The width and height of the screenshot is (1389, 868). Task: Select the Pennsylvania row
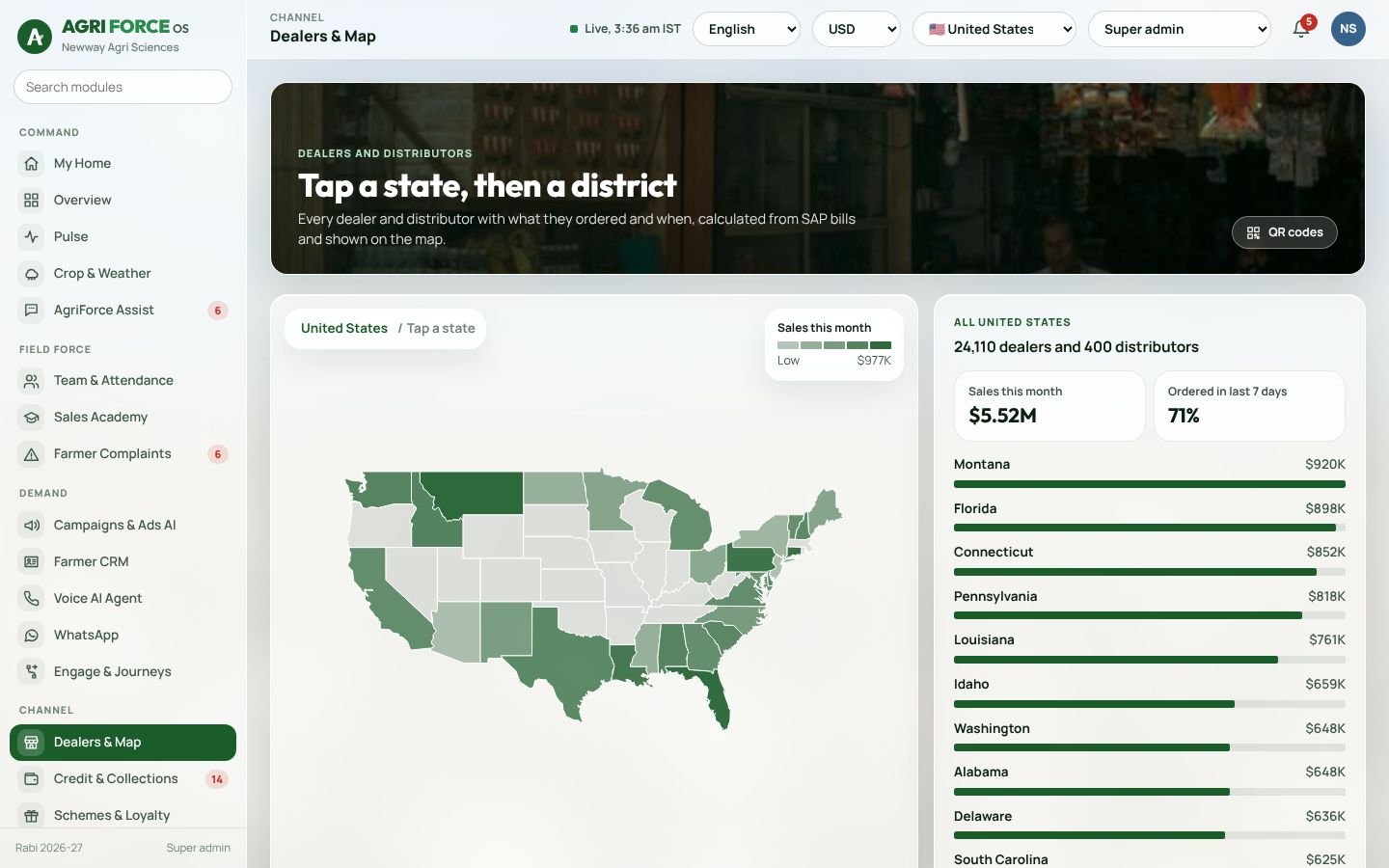click(1150, 607)
